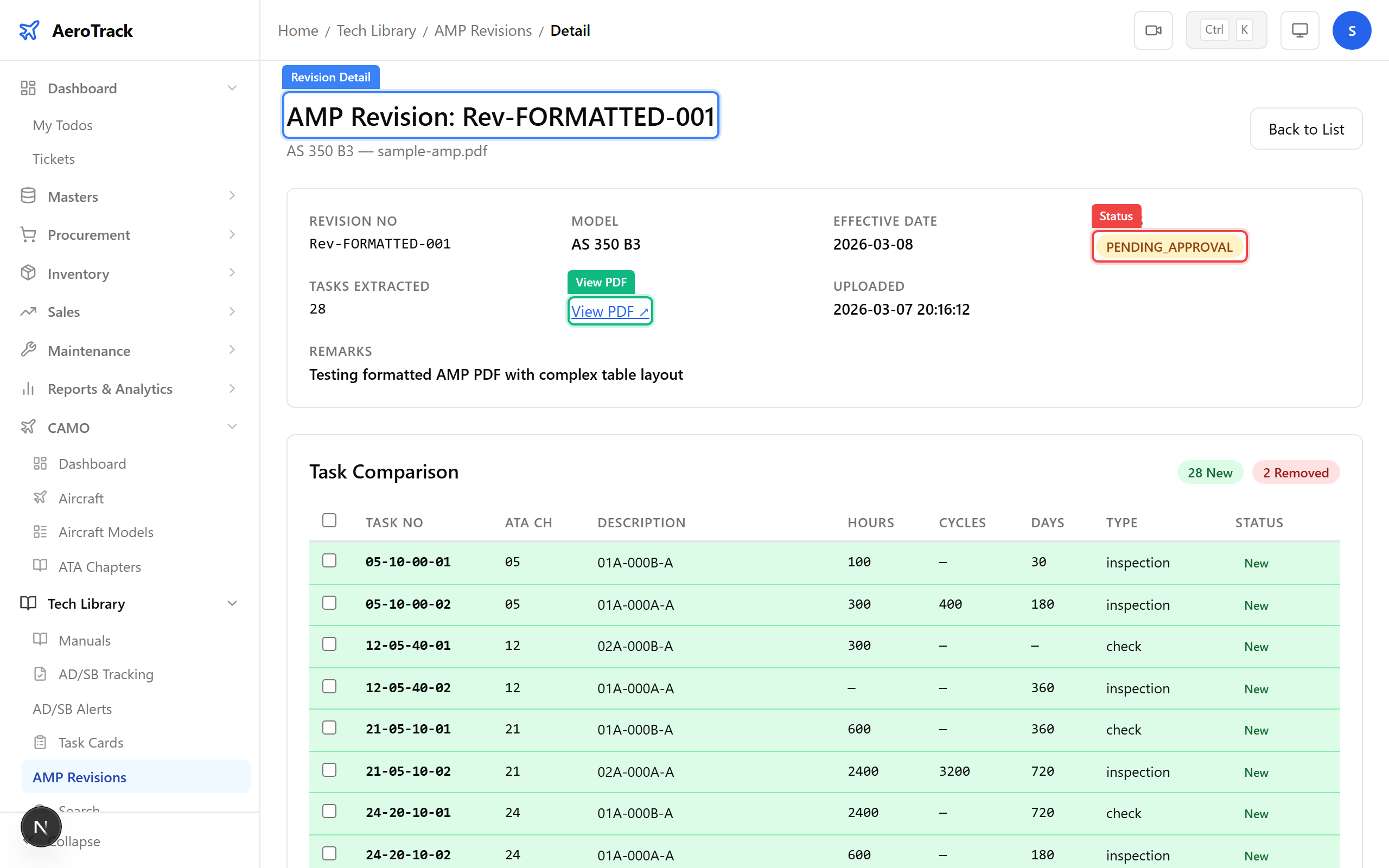Open Task Cards in sidebar

tap(91, 742)
